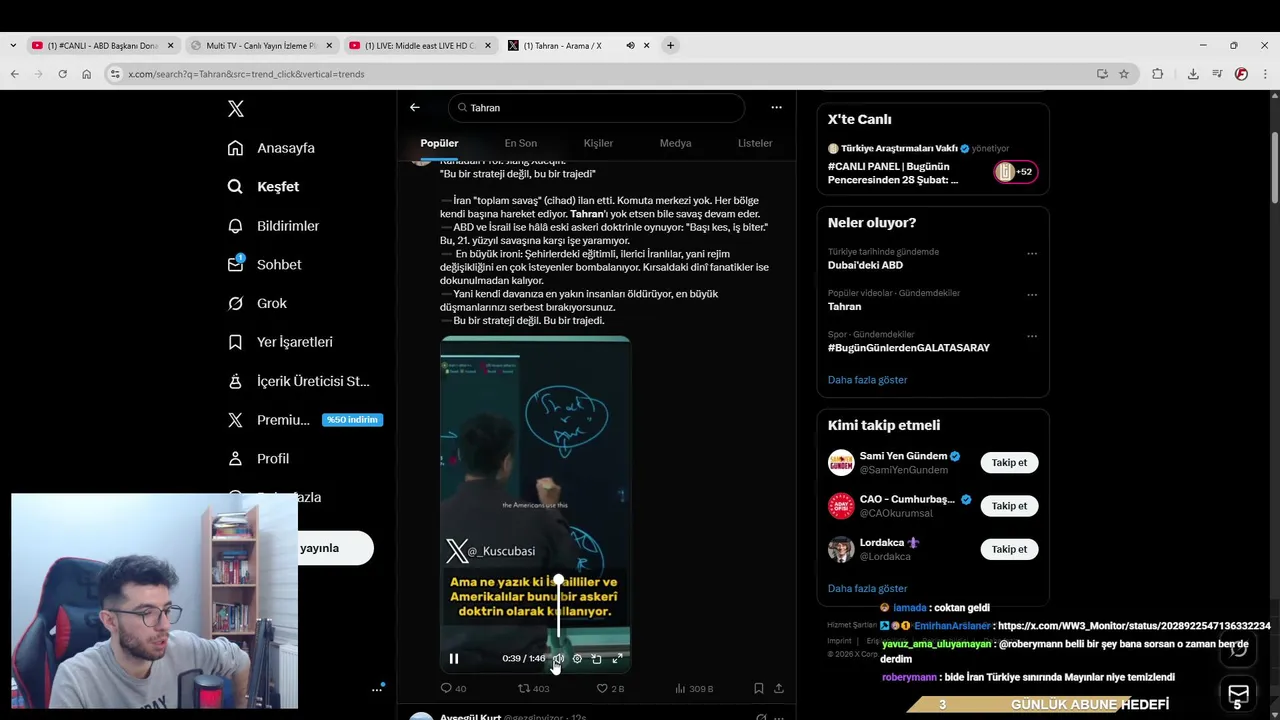Open the #BugünGünlerdenGALATASARAY trend
1280x720 pixels.
pyautogui.click(x=909, y=348)
